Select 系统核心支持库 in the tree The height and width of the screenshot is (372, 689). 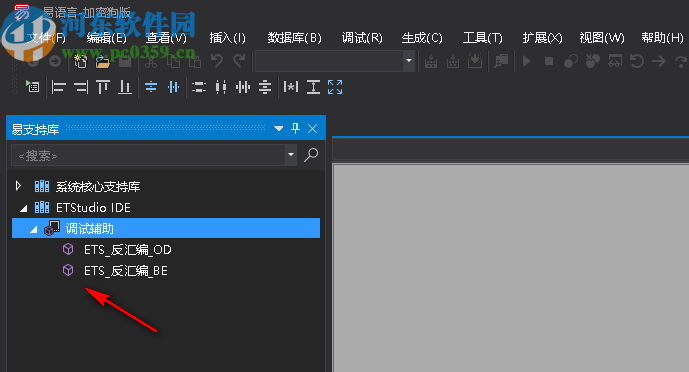98,187
